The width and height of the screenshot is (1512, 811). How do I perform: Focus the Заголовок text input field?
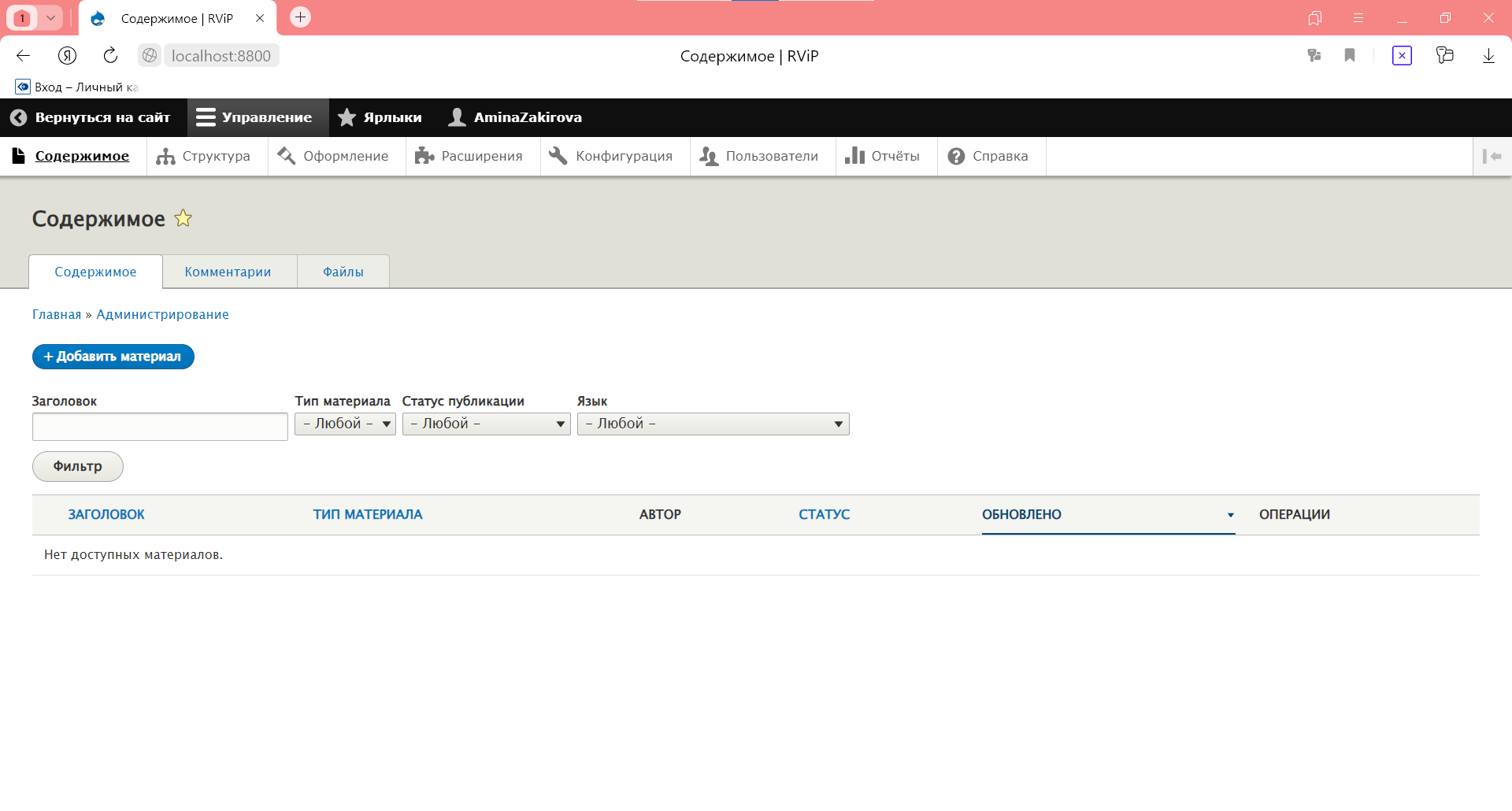(x=160, y=427)
